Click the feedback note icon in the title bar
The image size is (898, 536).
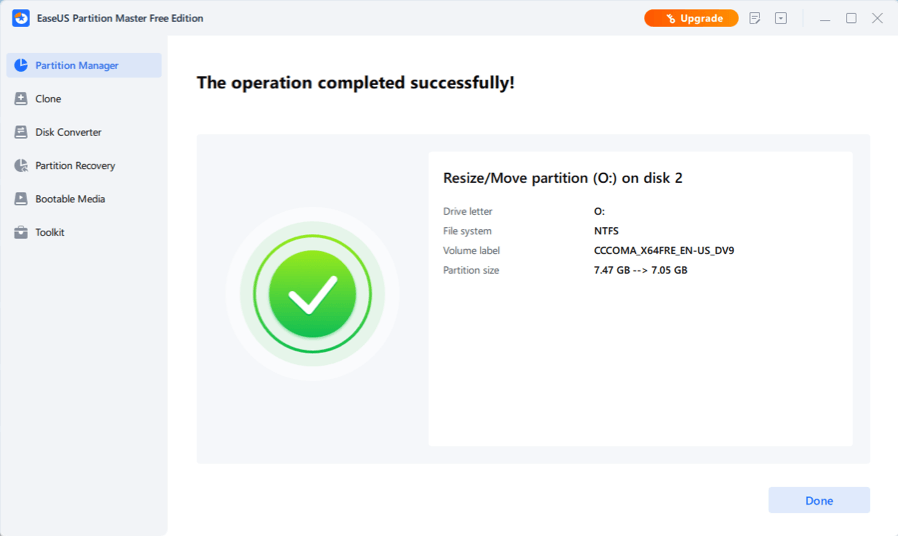(755, 18)
